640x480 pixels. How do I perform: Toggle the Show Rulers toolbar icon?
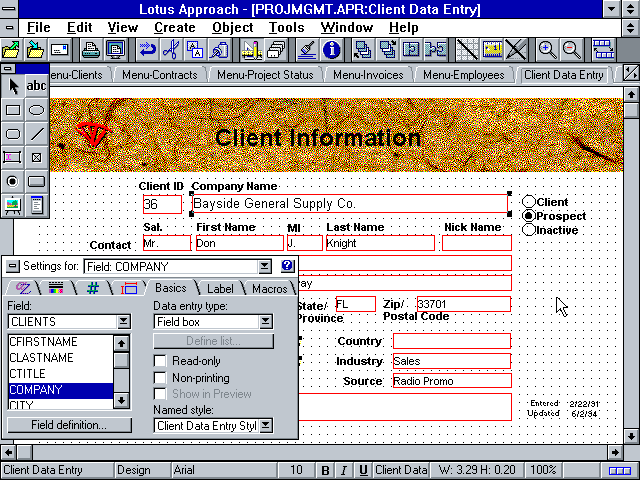coord(491,50)
